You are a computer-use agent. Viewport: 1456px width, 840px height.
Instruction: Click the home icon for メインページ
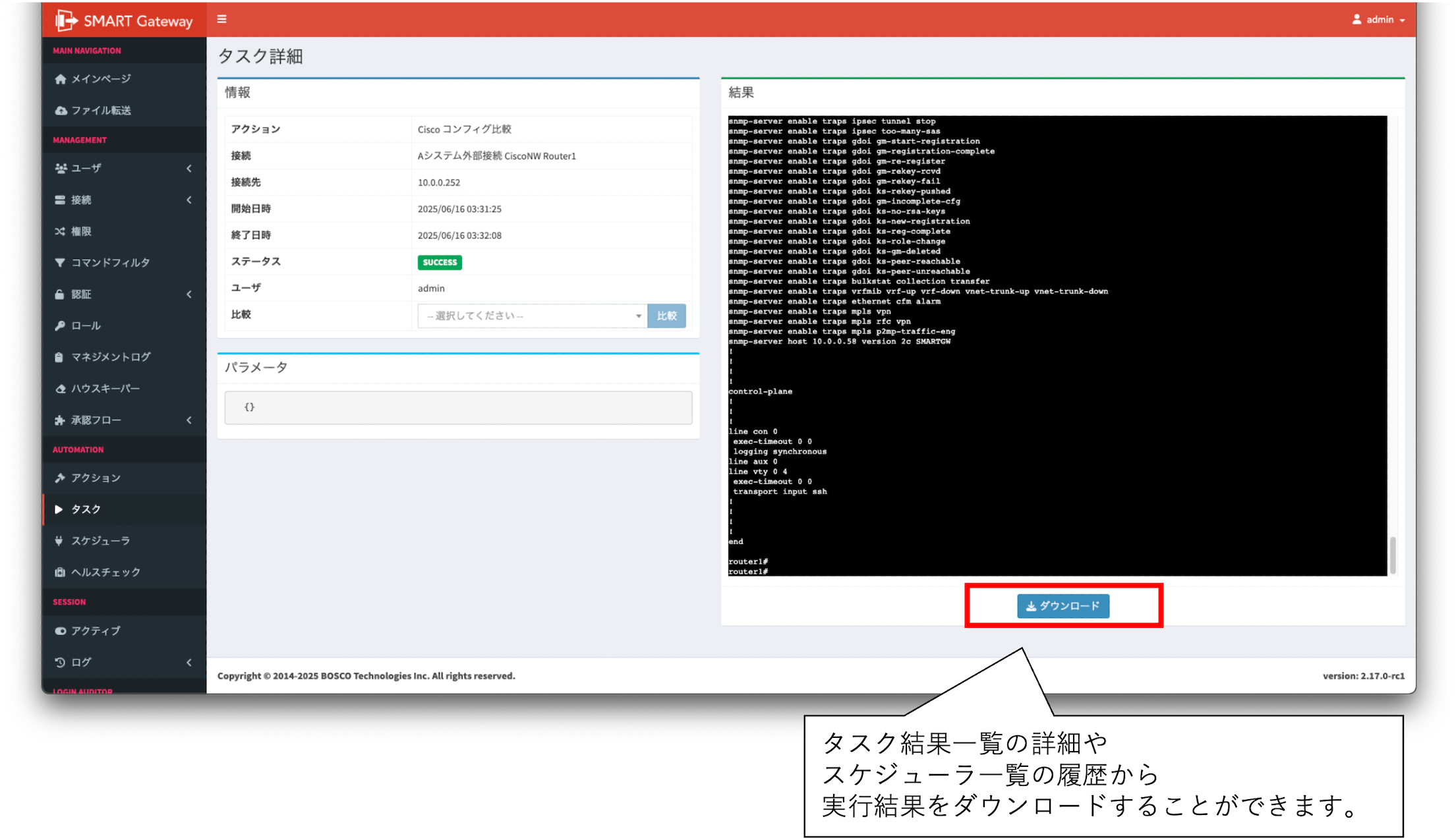[61, 79]
